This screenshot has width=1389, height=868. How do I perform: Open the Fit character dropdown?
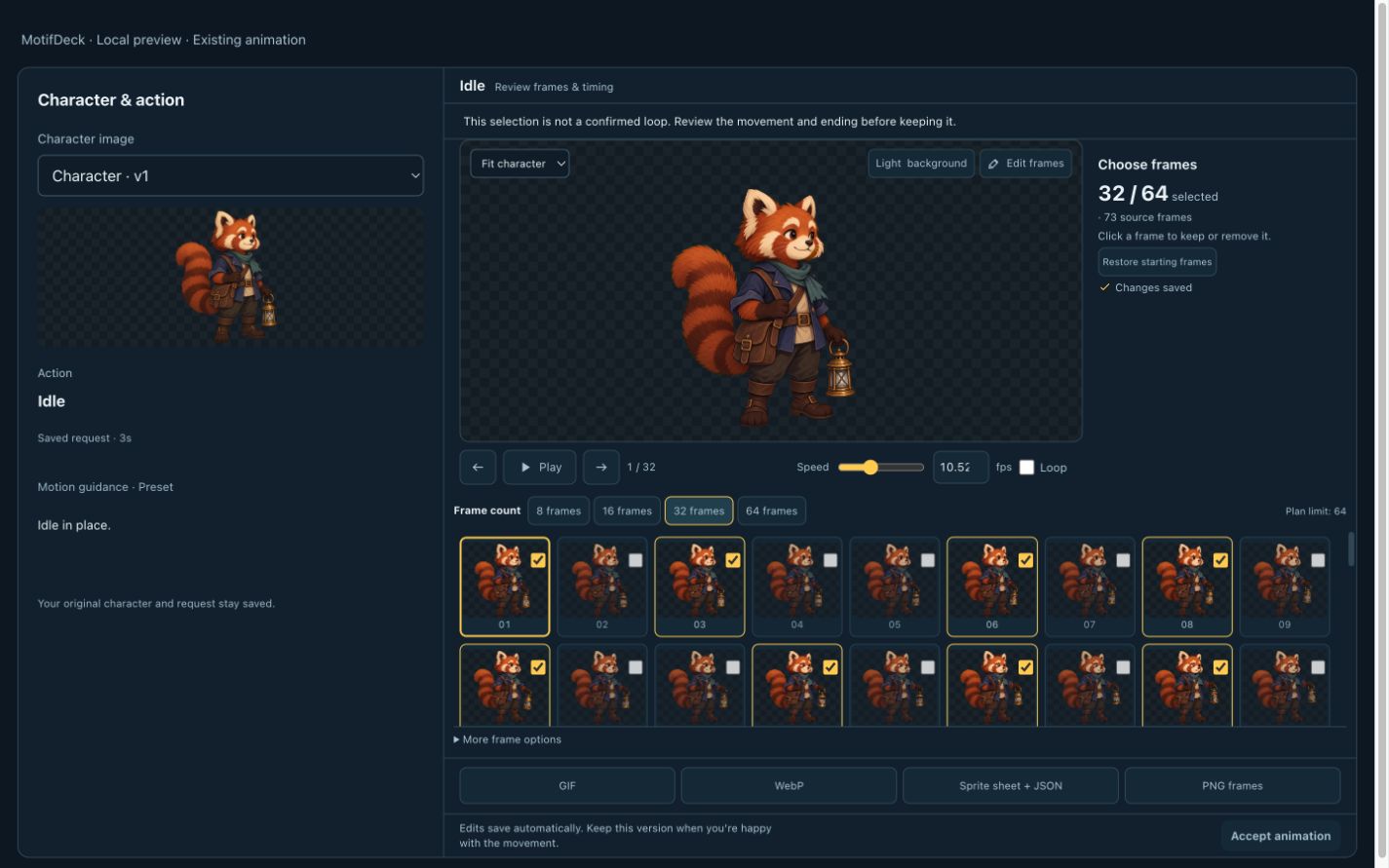point(520,164)
